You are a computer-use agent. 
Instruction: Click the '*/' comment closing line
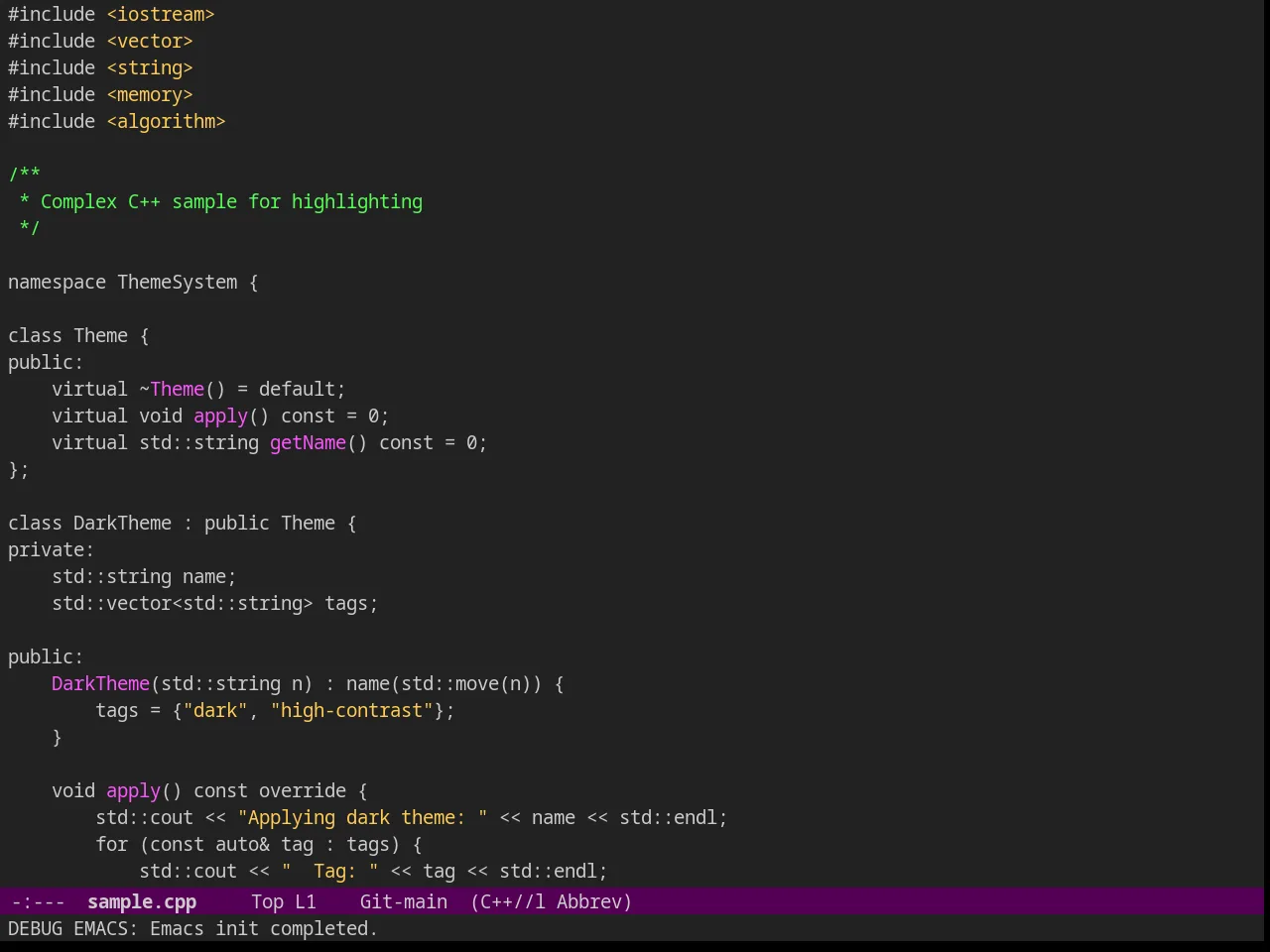(30, 228)
